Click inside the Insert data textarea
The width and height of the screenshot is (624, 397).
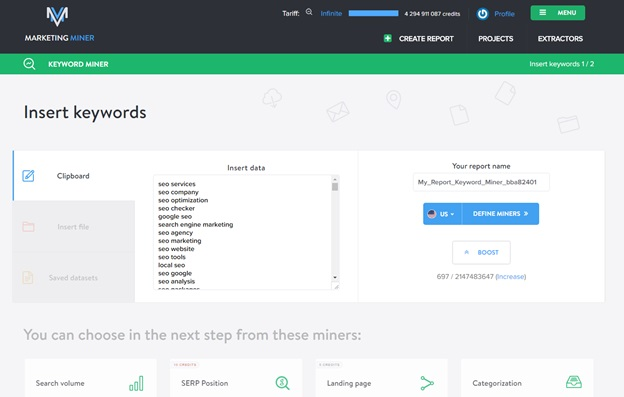coord(242,232)
